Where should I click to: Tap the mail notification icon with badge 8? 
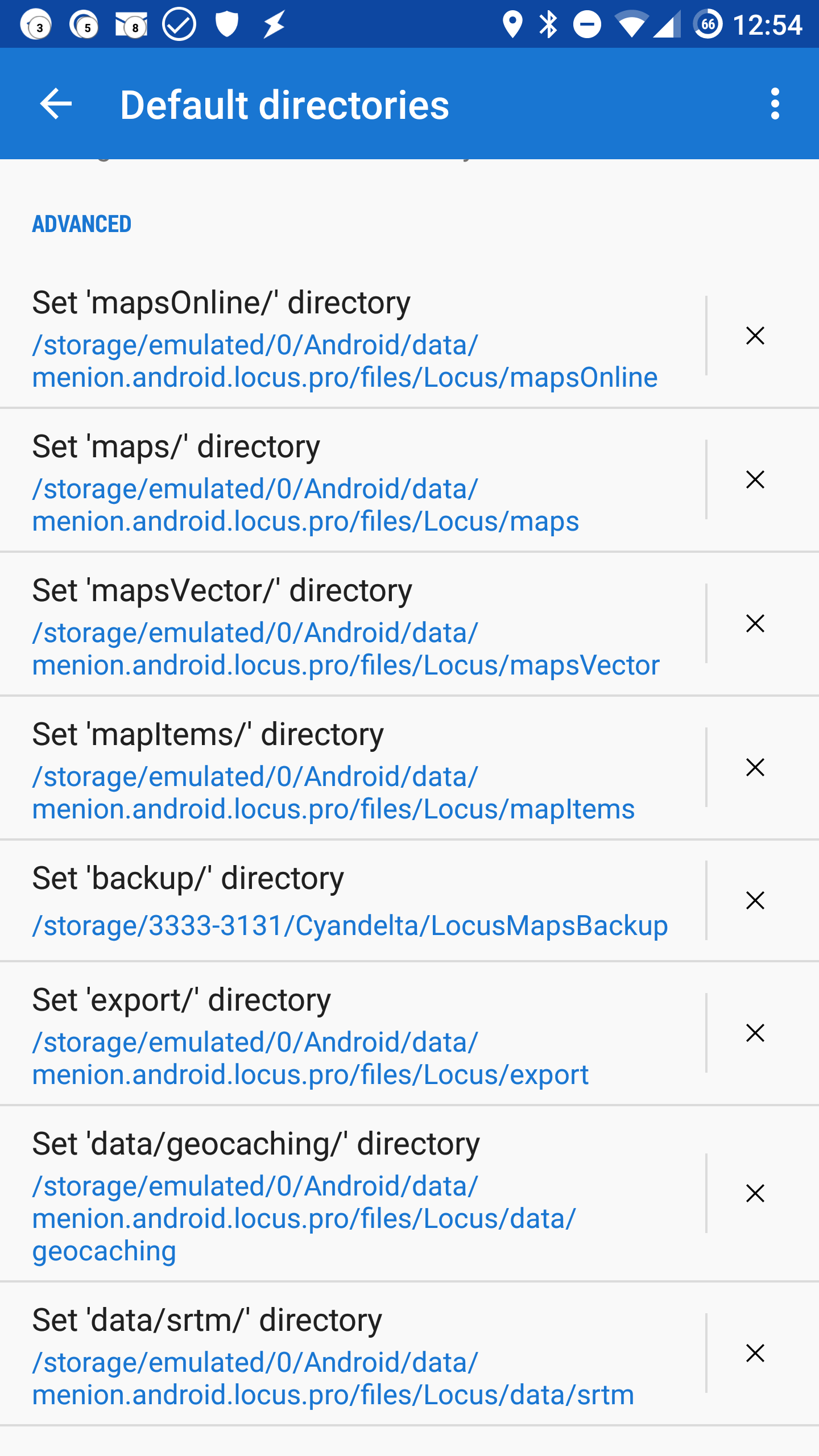point(131,24)
